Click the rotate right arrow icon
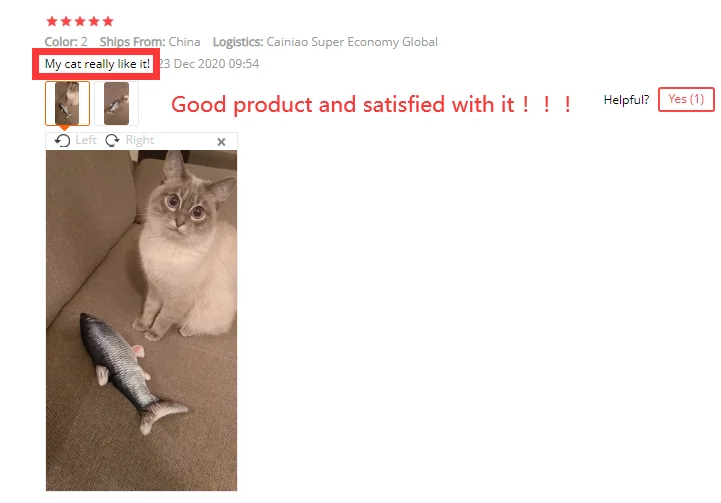Image resolution: width=721 pixels, height=503 pixels. tap(112, 140)
